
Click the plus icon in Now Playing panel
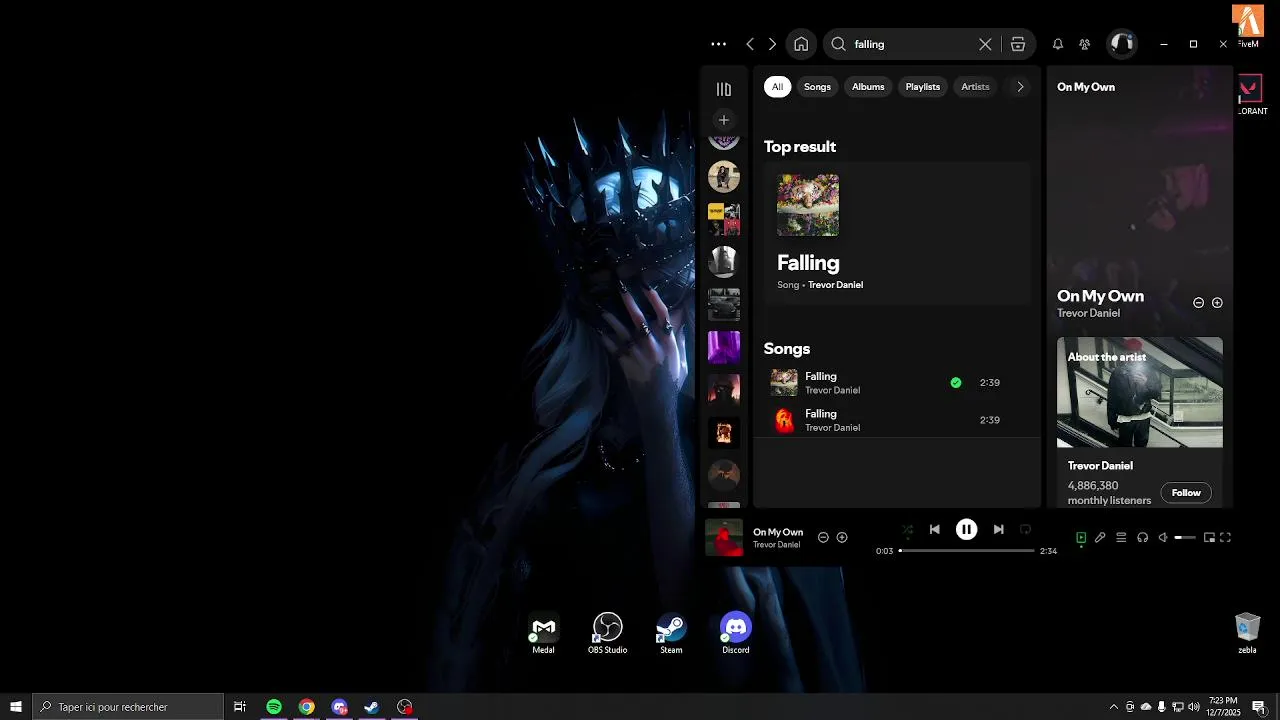[x=1217, y=303]
